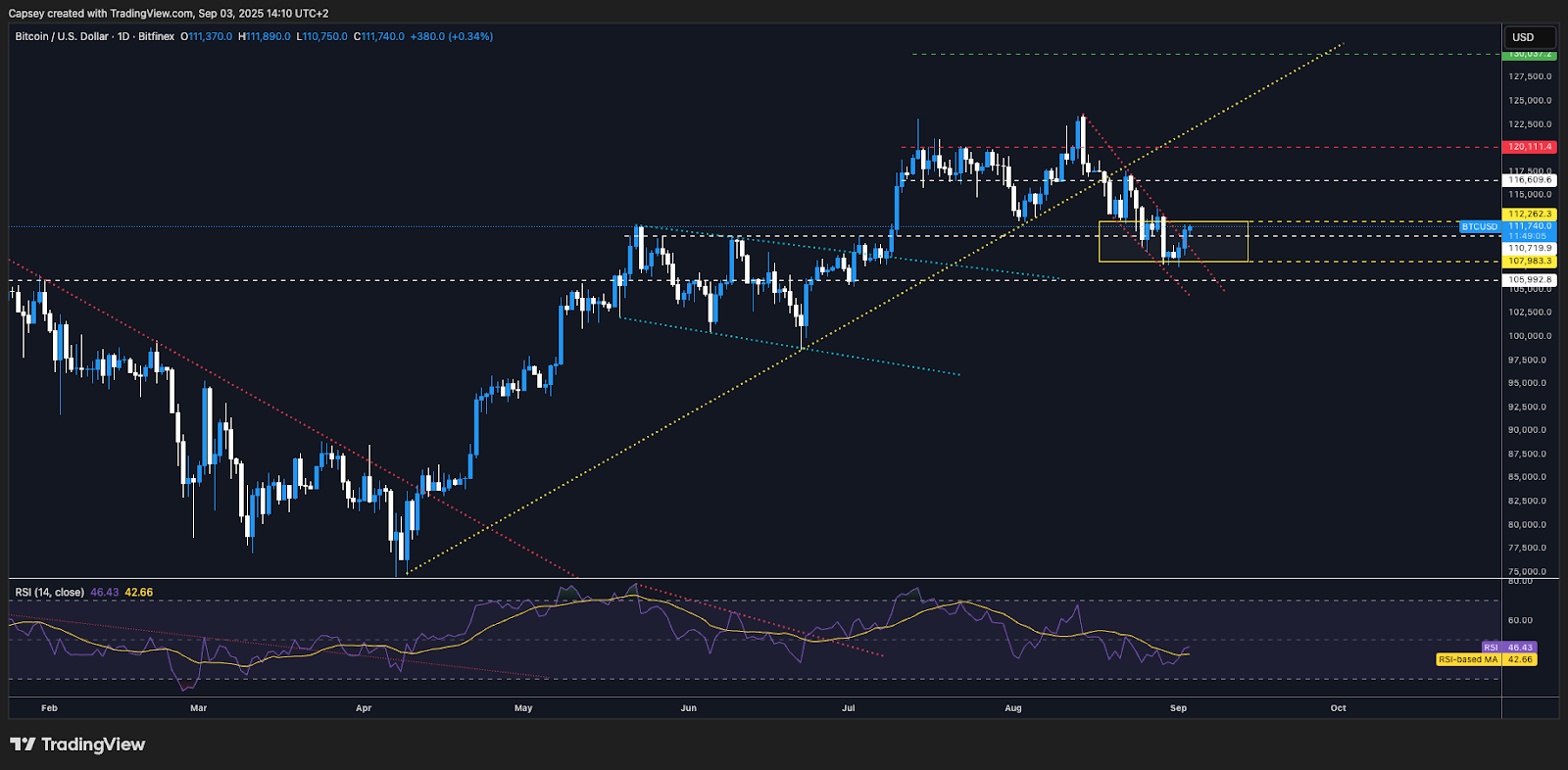Screen dimensions: 1568x770
Task: Open the USD currency selector
Action: click(1529, 37)
